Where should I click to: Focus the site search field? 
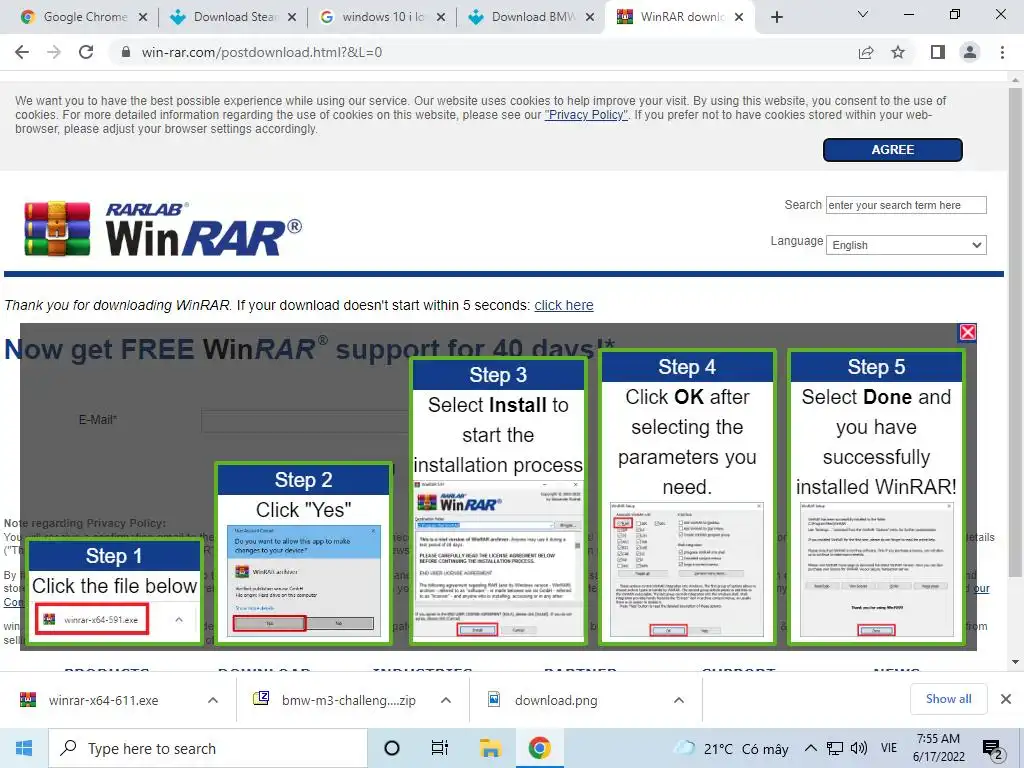tap(906, 205)
